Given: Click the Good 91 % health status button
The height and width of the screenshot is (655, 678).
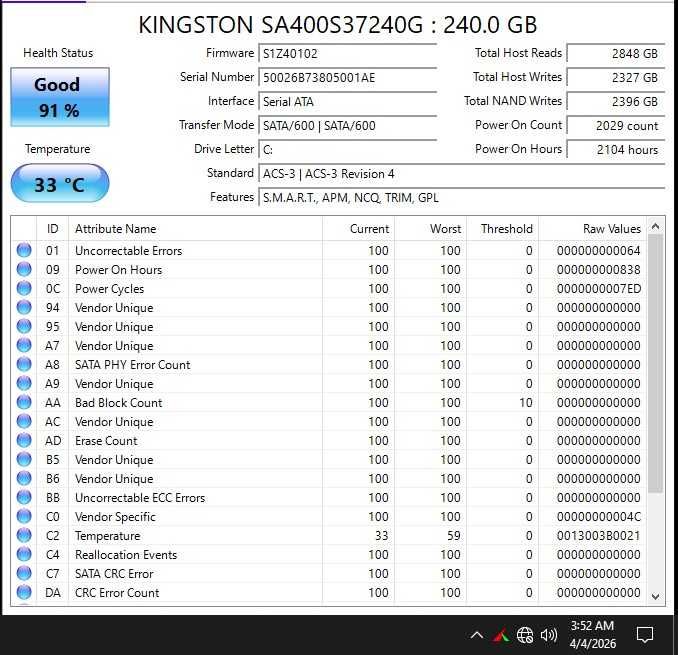Looking at the screenshot, I should [x=60, y=97].
